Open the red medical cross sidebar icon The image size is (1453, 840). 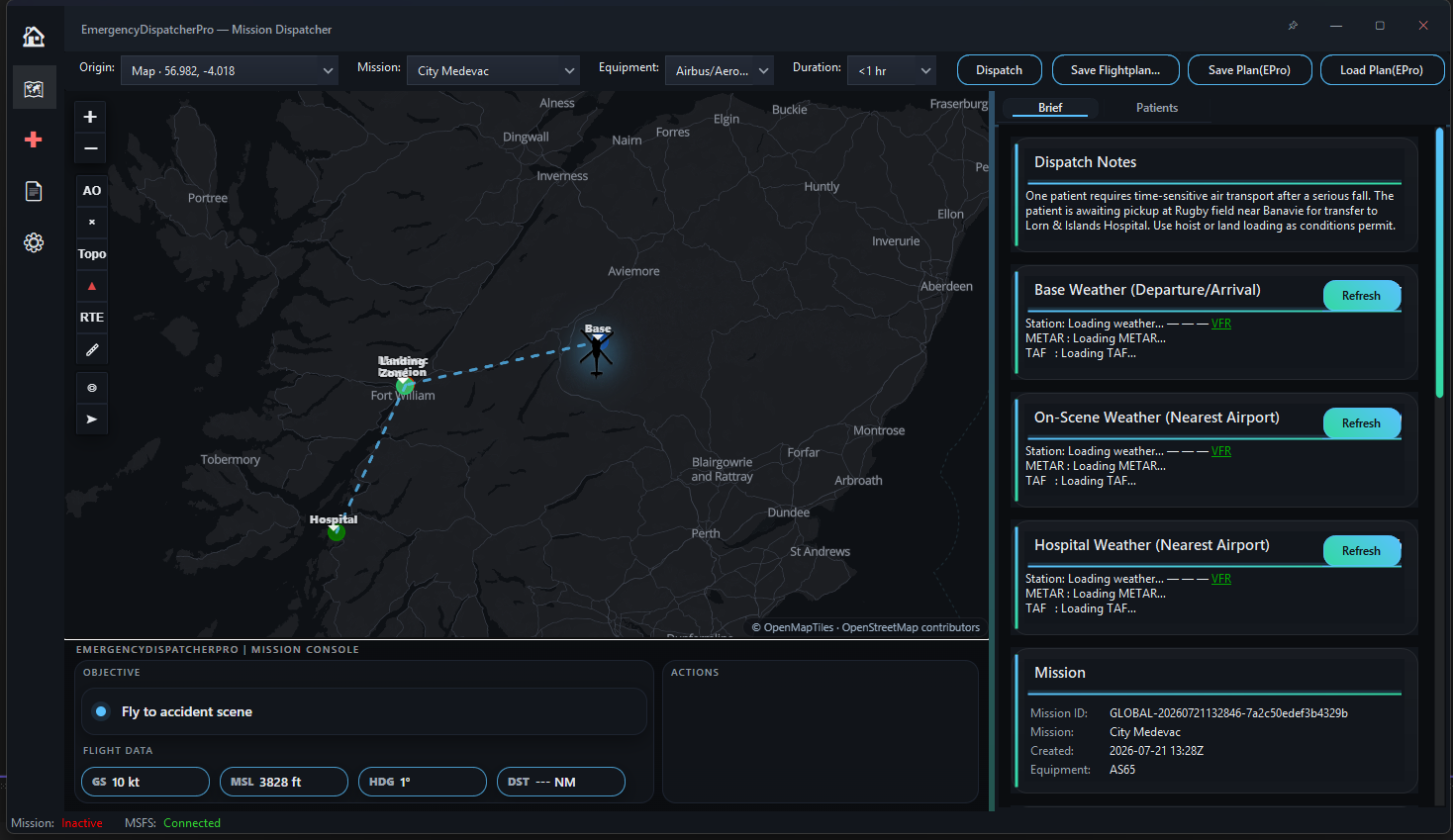pos(34,140)
